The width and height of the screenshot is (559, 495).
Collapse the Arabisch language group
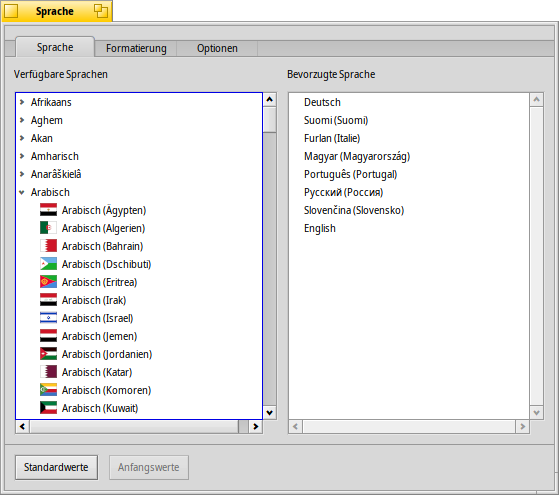[x=22, y=193]
